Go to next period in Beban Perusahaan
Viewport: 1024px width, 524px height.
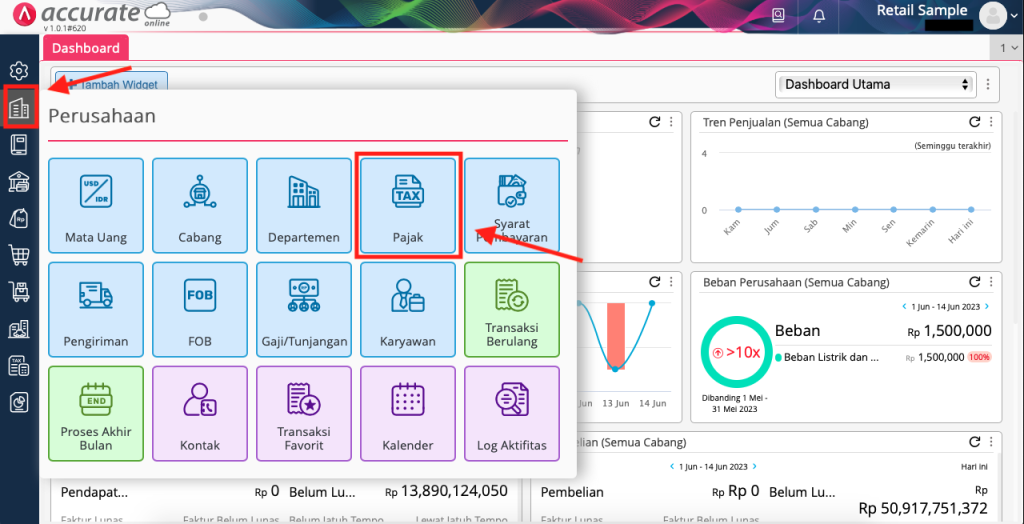(987, 306)
